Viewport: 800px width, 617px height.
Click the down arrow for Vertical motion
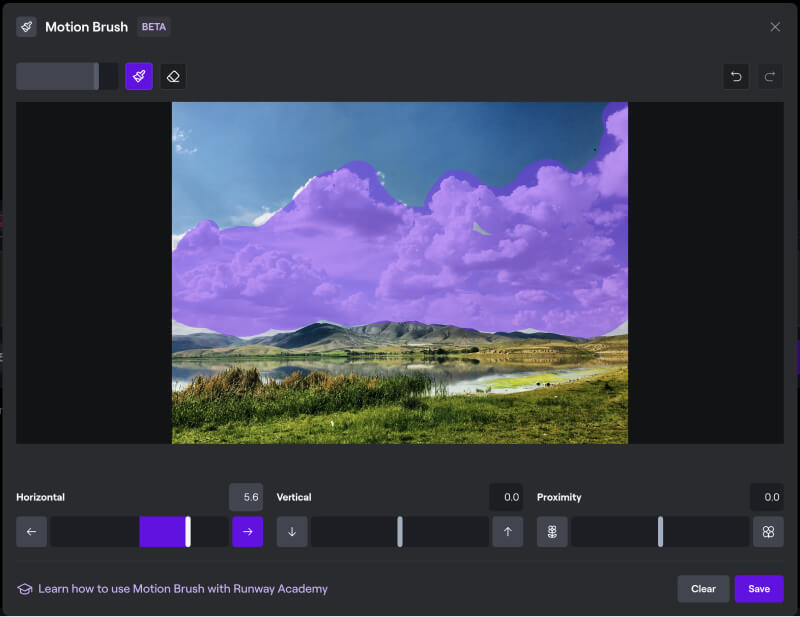pyautogui.click(x=292, y=532)
